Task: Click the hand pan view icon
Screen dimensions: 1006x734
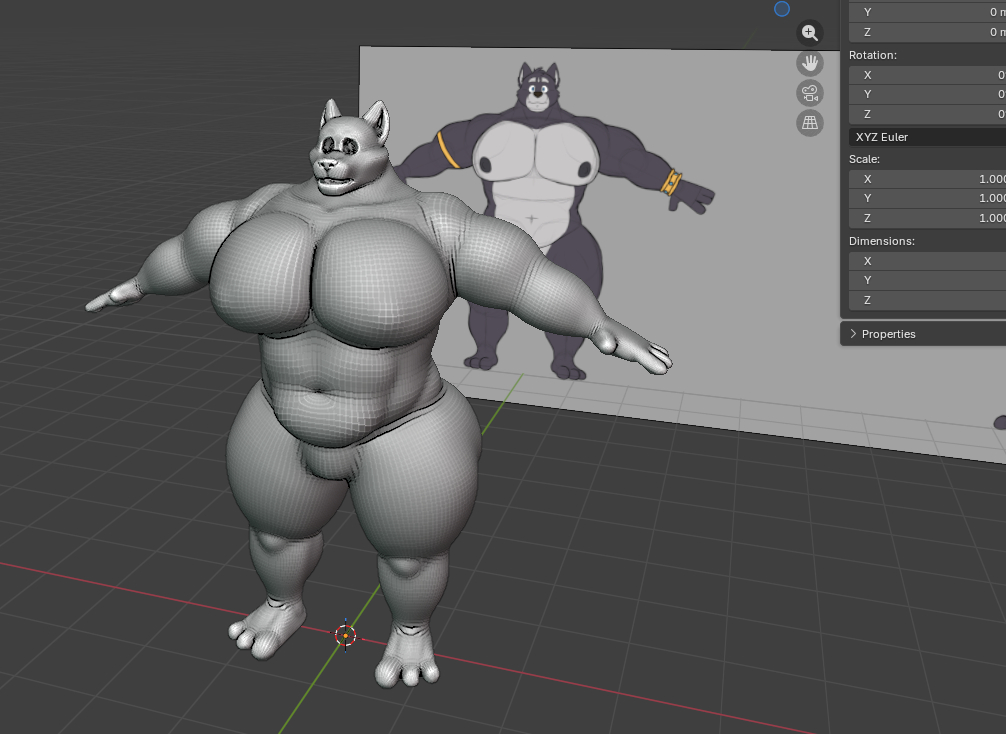Action: click(809, 63)
